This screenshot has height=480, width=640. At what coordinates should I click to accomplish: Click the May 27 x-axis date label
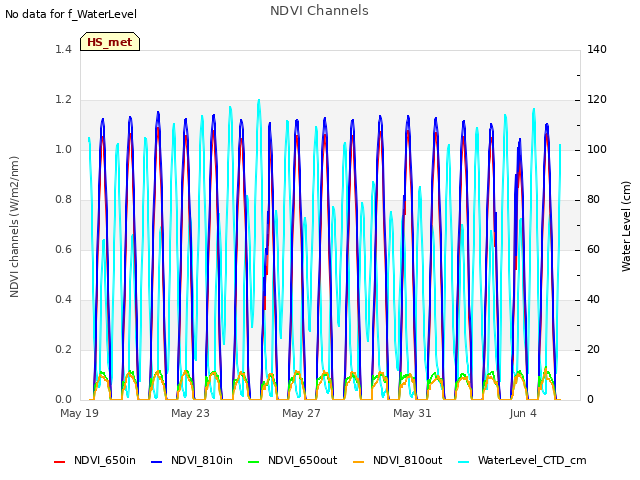[x=301, y=413]
